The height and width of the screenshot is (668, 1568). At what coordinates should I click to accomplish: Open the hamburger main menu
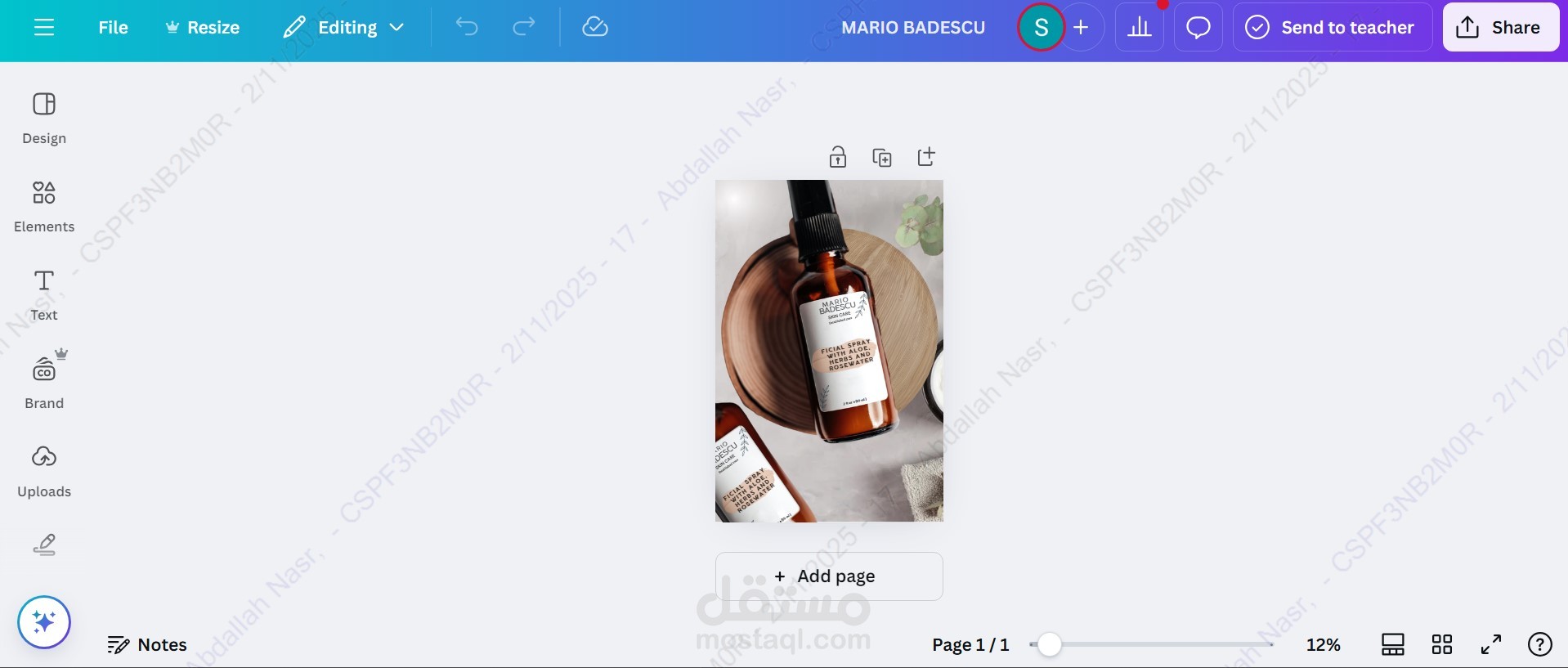tap(44, 28)
